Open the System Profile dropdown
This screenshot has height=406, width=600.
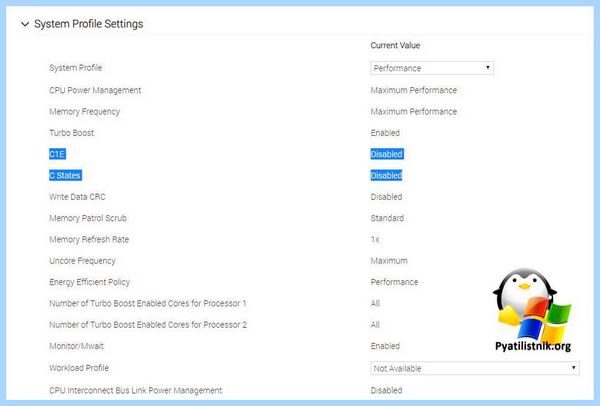(x=432, y=68)
